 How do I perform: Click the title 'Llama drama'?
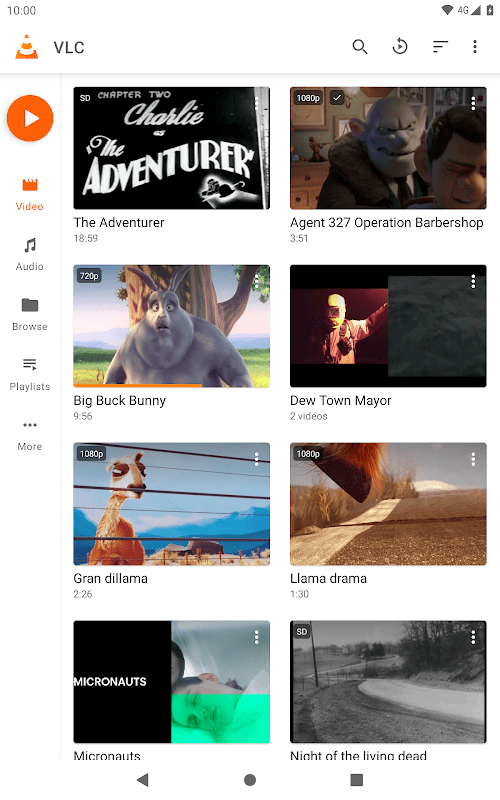[x=329, y=579]
